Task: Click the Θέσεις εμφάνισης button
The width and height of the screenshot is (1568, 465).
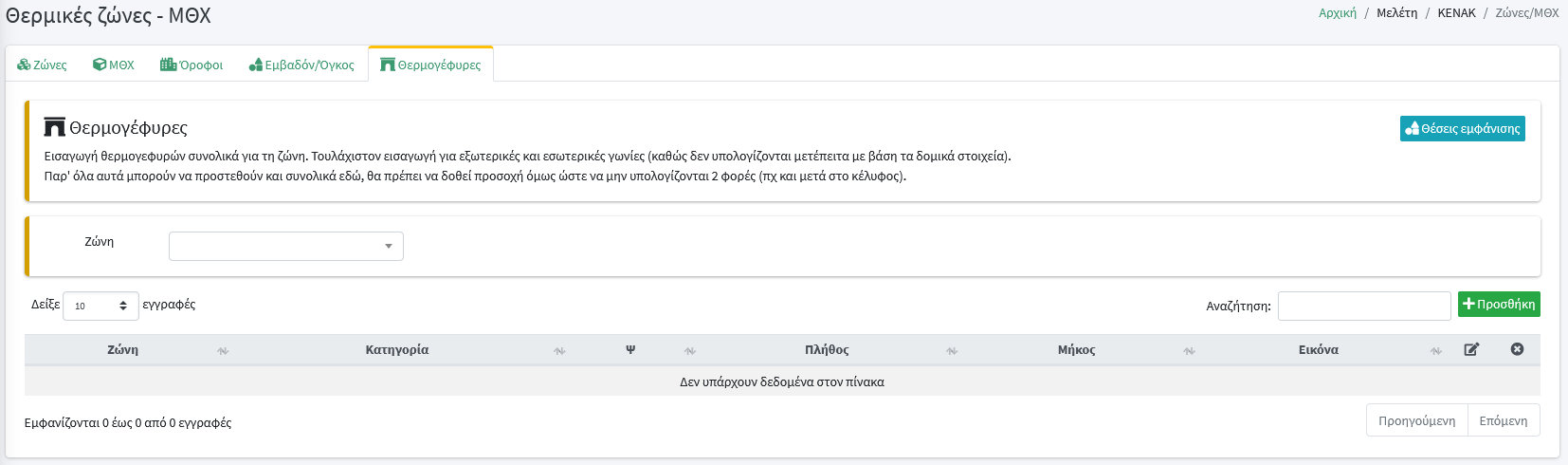Action: coord(1462,128)
